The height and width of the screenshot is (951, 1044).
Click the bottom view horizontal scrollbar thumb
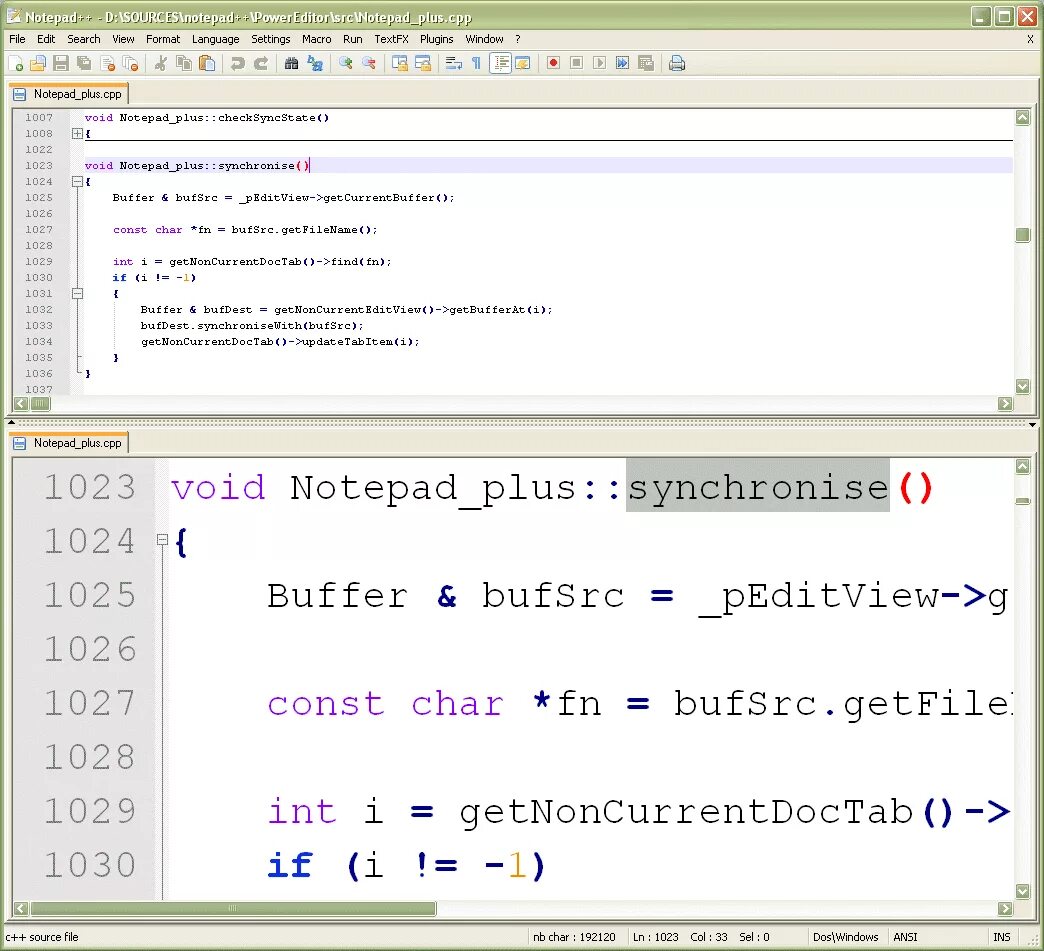[x=233, y=908]
